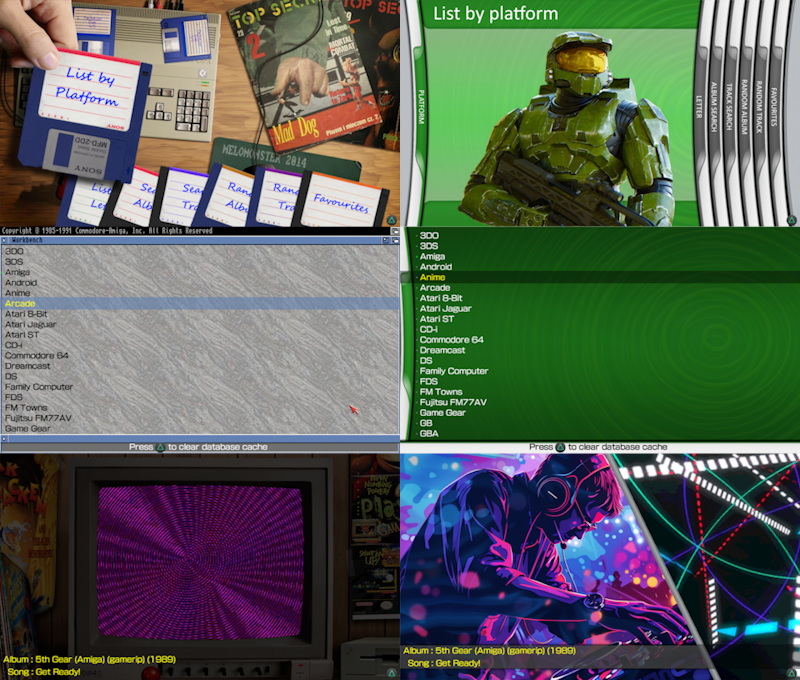The height and width of the screenshot is (680, 800).
Task: Choose 'FDS' in the green platform list
Action: pos(429,382)
